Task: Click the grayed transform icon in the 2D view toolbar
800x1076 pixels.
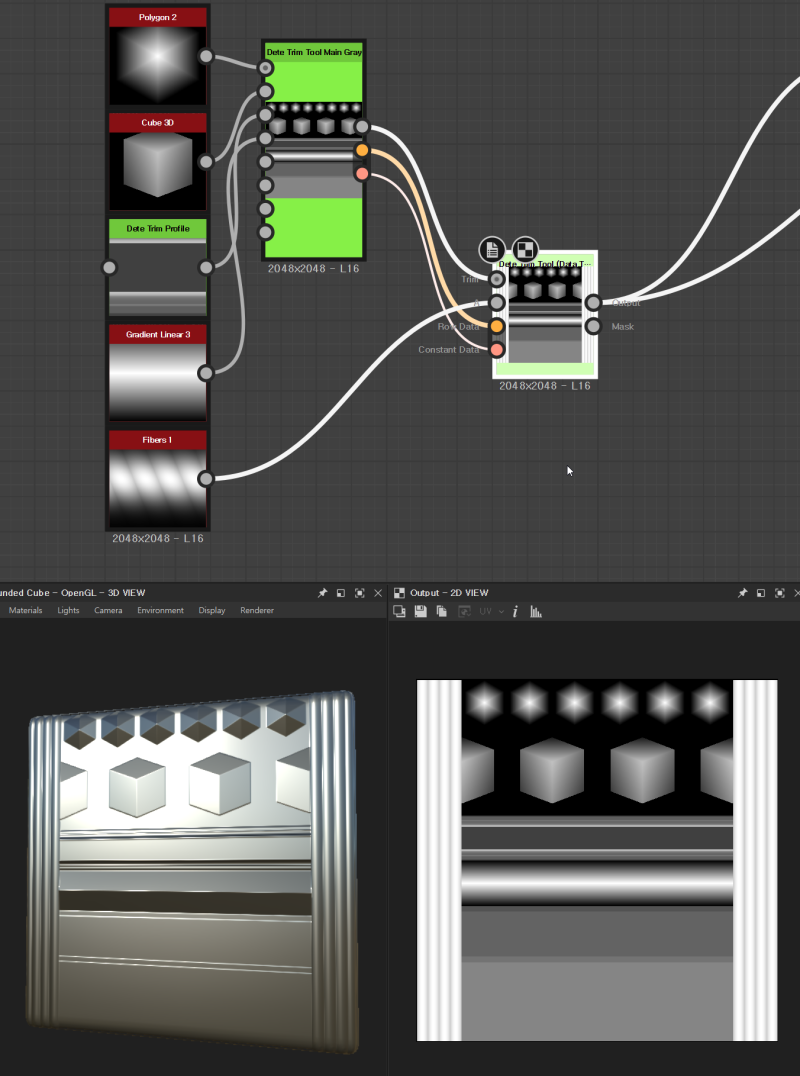Action: tap(464, 611)
